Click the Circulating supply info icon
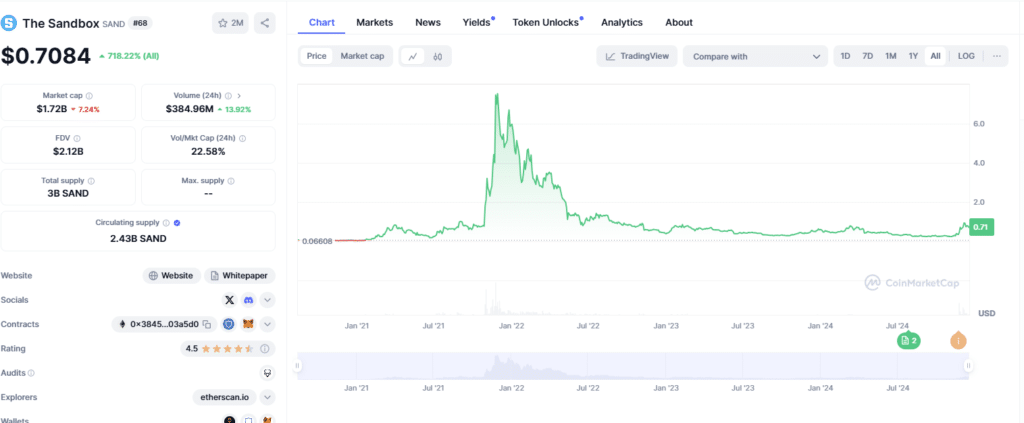 tap(166, 223)
